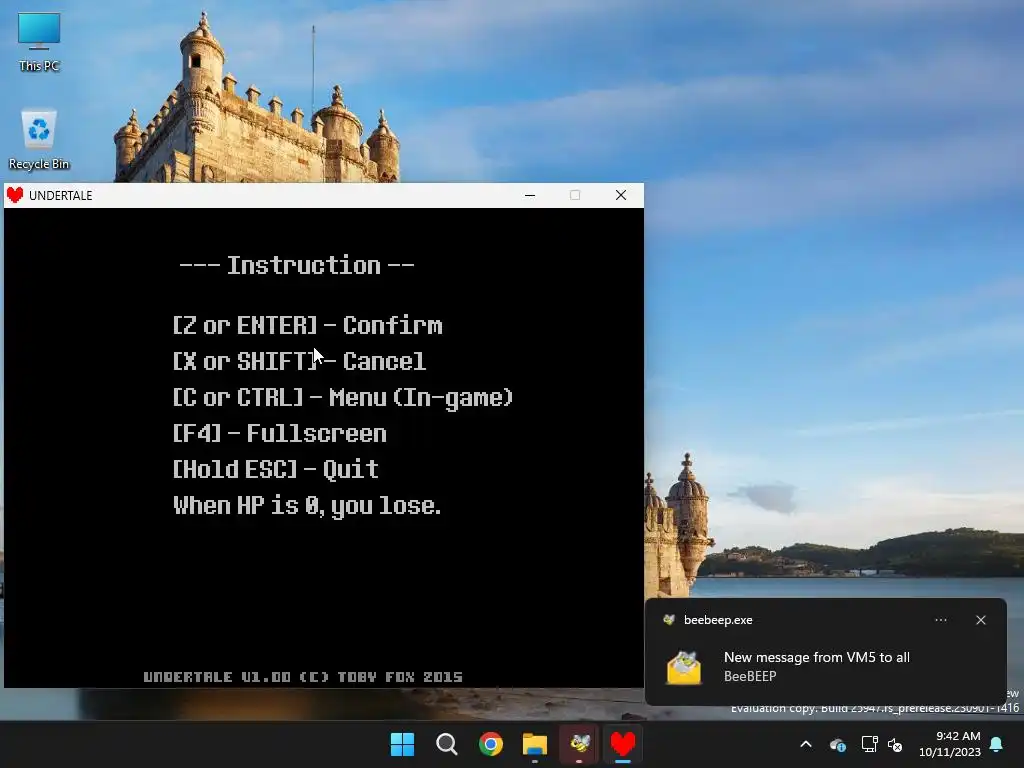Image resolution: width=1024 pixels, height=768 pixels.
Task: Click the Undertale v1.00 Toby Fox copyright text
Action: (x=303, y=677)
